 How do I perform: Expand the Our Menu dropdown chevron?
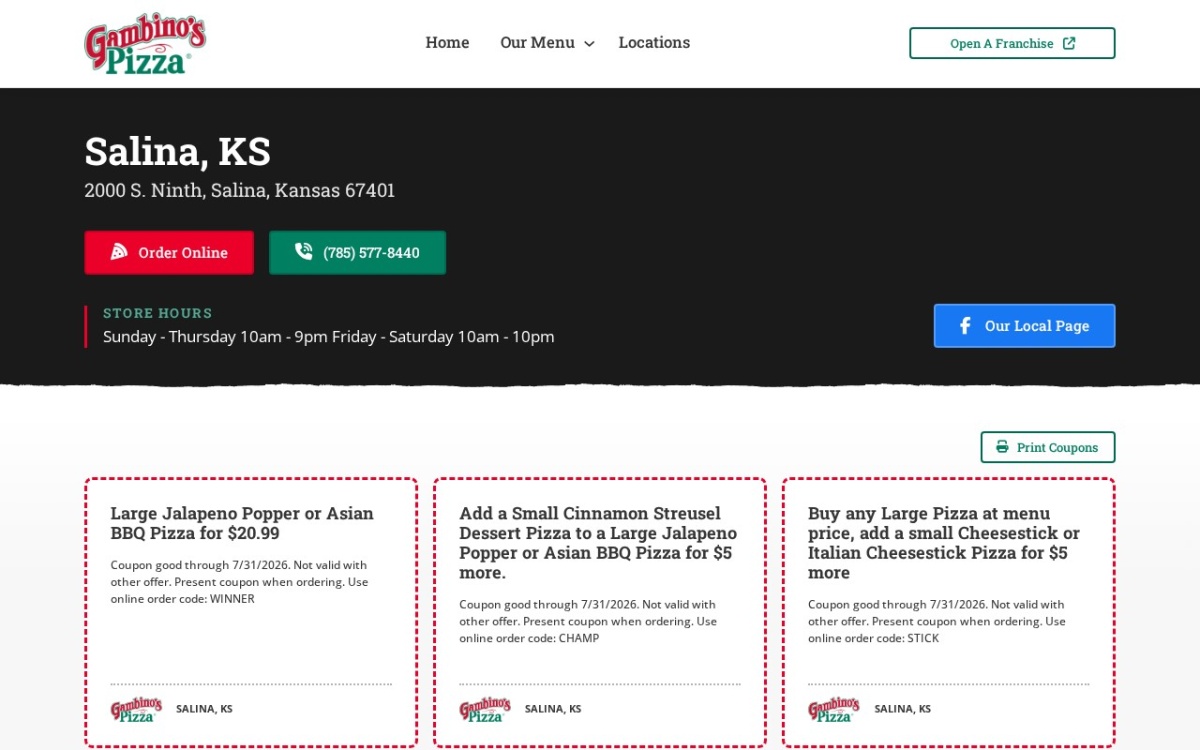[x=589, y=44]
